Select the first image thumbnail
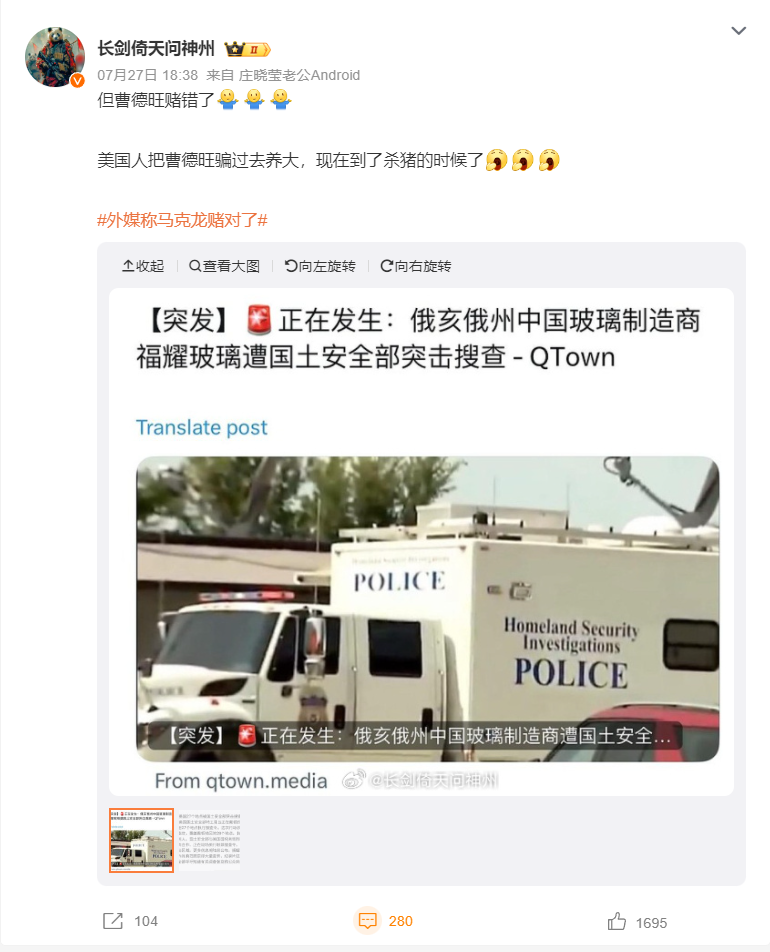770x952 pixels. pos(141,840)
